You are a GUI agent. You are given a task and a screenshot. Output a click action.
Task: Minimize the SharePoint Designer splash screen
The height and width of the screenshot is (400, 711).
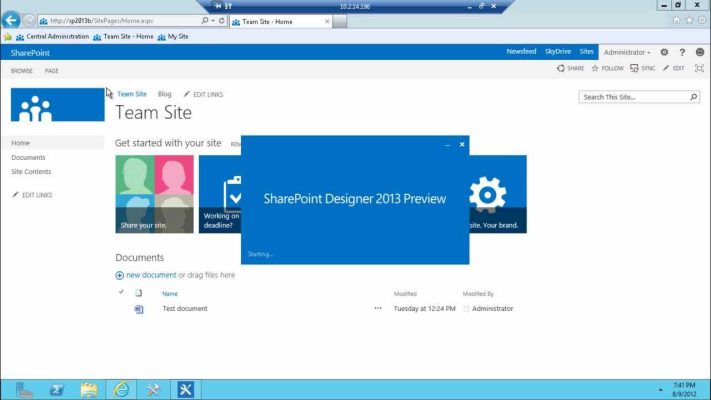tap(448, 145)
